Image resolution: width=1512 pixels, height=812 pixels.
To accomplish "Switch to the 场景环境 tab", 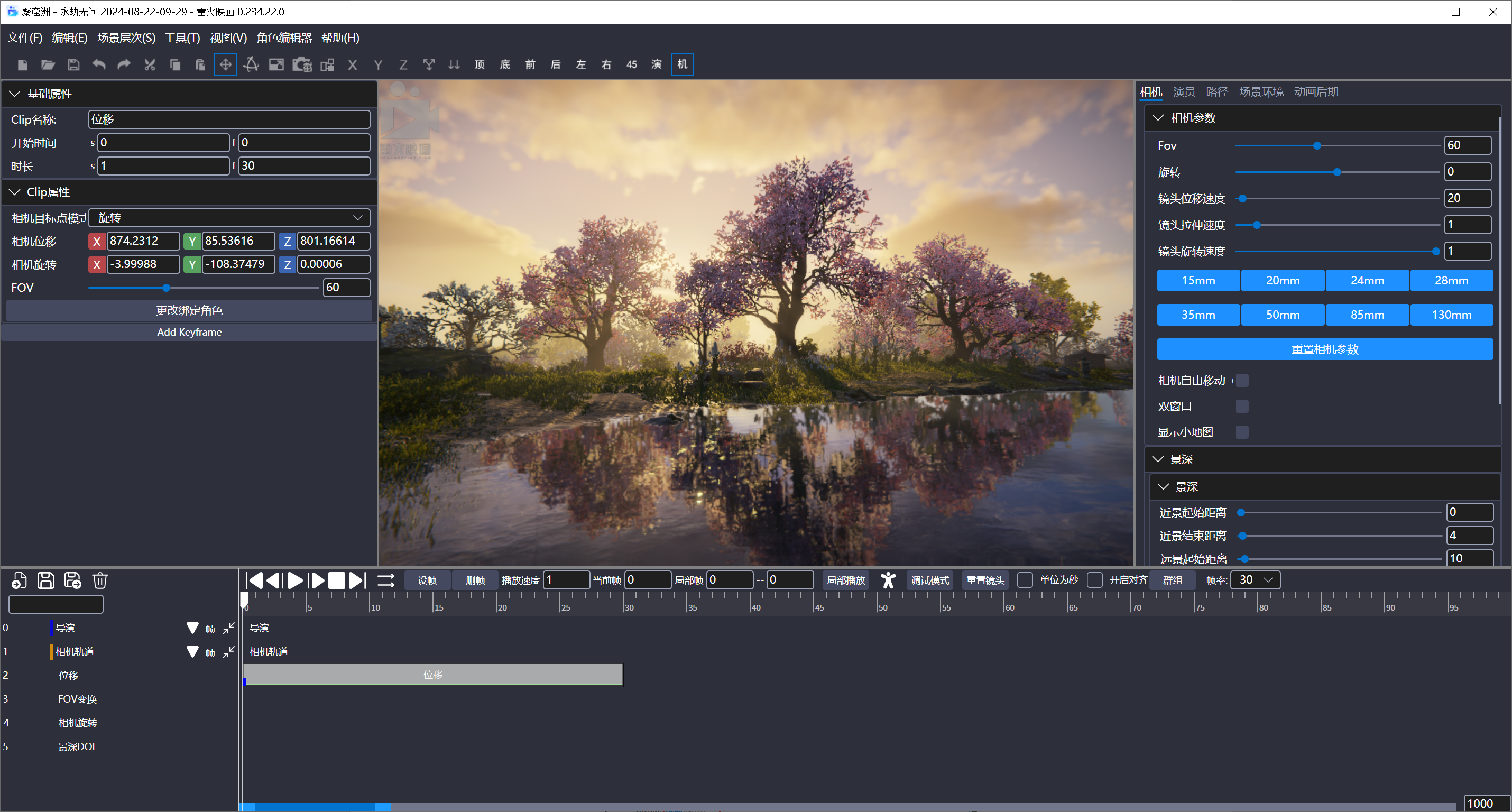I will point(1261,91).
